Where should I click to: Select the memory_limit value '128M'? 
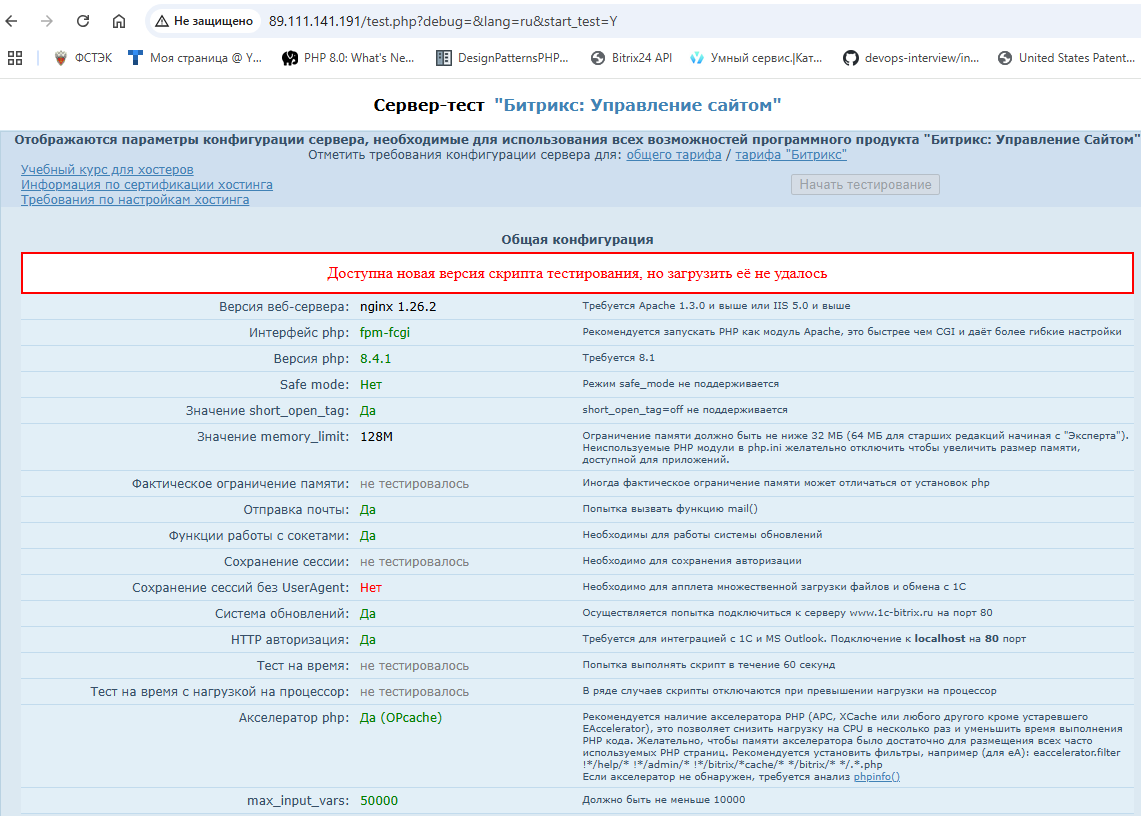tap(376, 437)
